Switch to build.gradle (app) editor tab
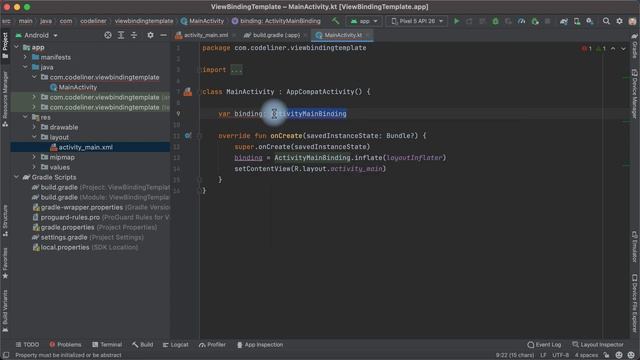The image size is (640, 360). 275,36
